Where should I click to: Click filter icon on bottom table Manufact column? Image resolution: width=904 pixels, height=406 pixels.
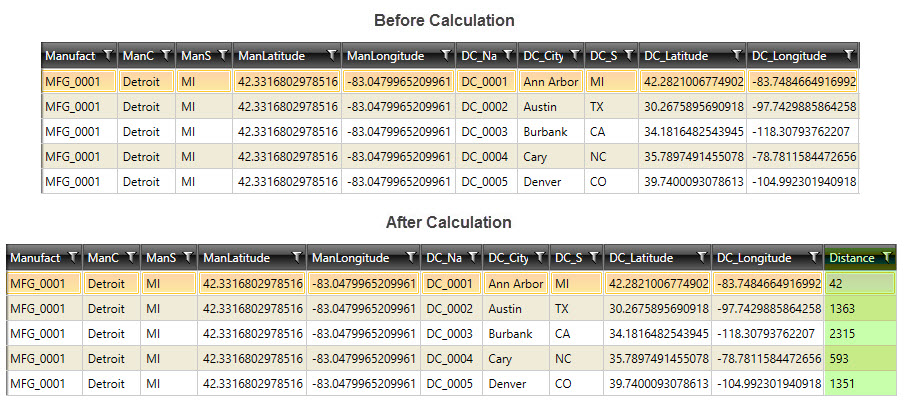[73, 257]
